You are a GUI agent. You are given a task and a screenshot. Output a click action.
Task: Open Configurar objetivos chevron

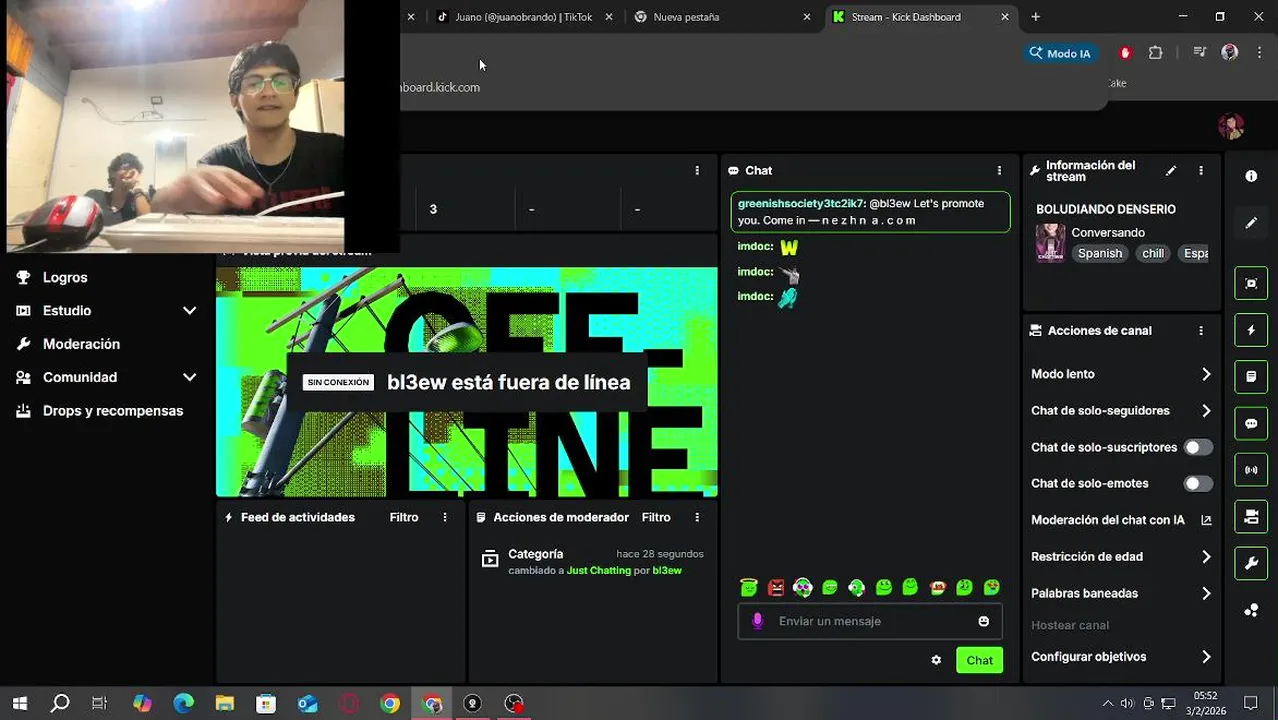point(1206,657)
